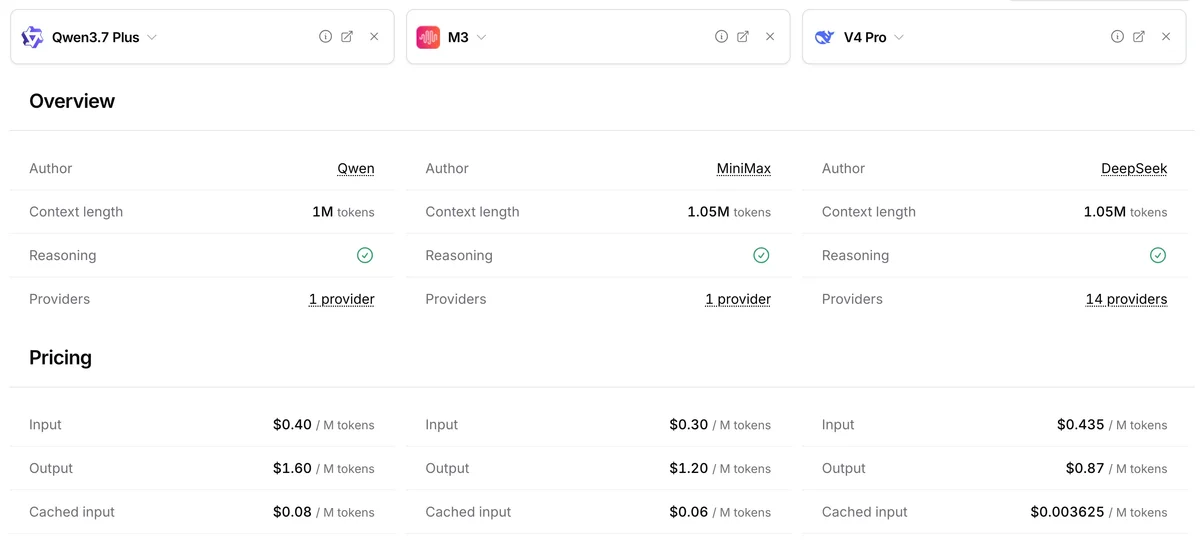Screen dimensions: 1200x543
Task: Click the Overview section heading
Action: 72,101
